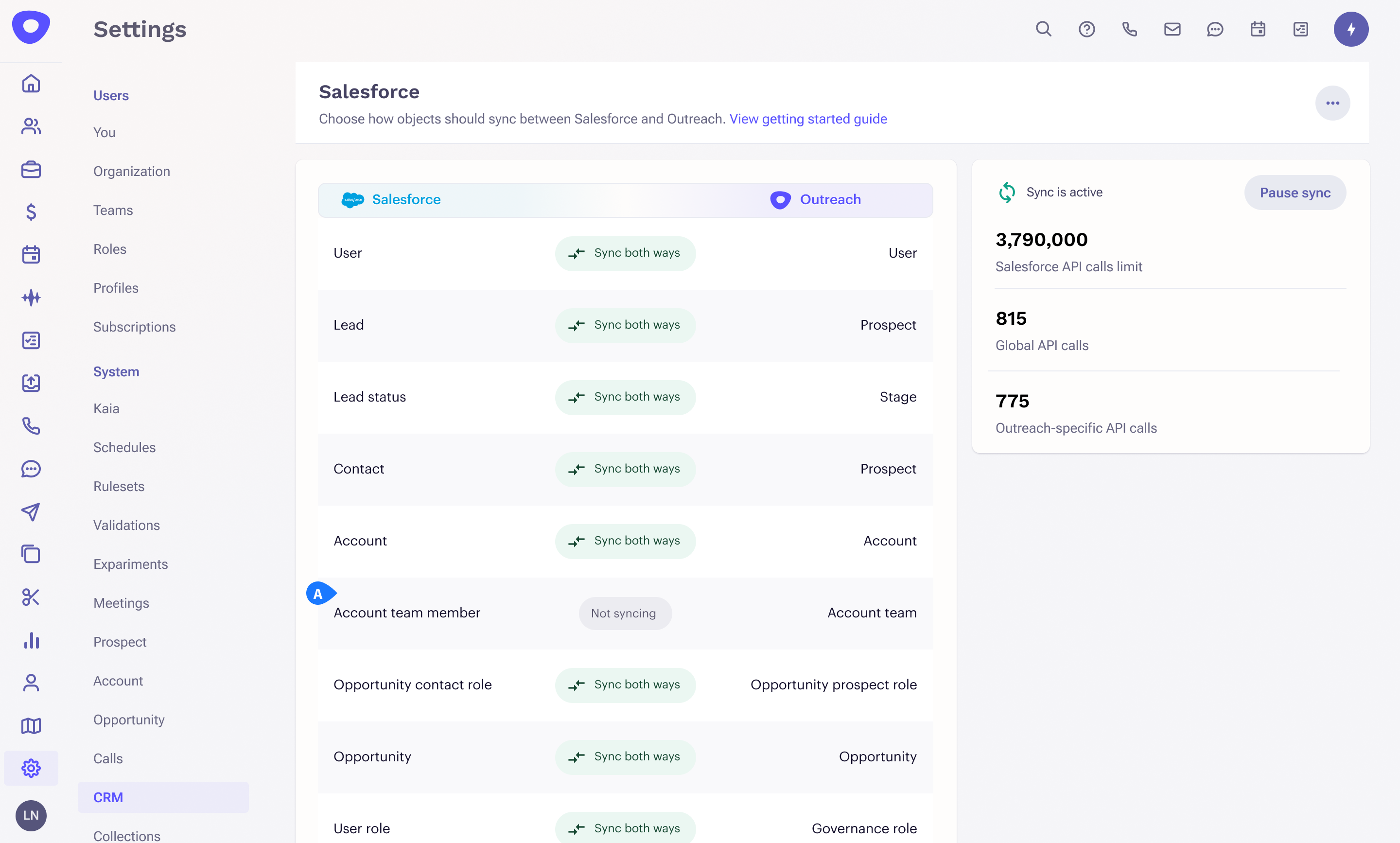Image resolution: width=1400 pixels, height=843 pixels.
Task: Click the top bar phone icon
Action: 1130,29
